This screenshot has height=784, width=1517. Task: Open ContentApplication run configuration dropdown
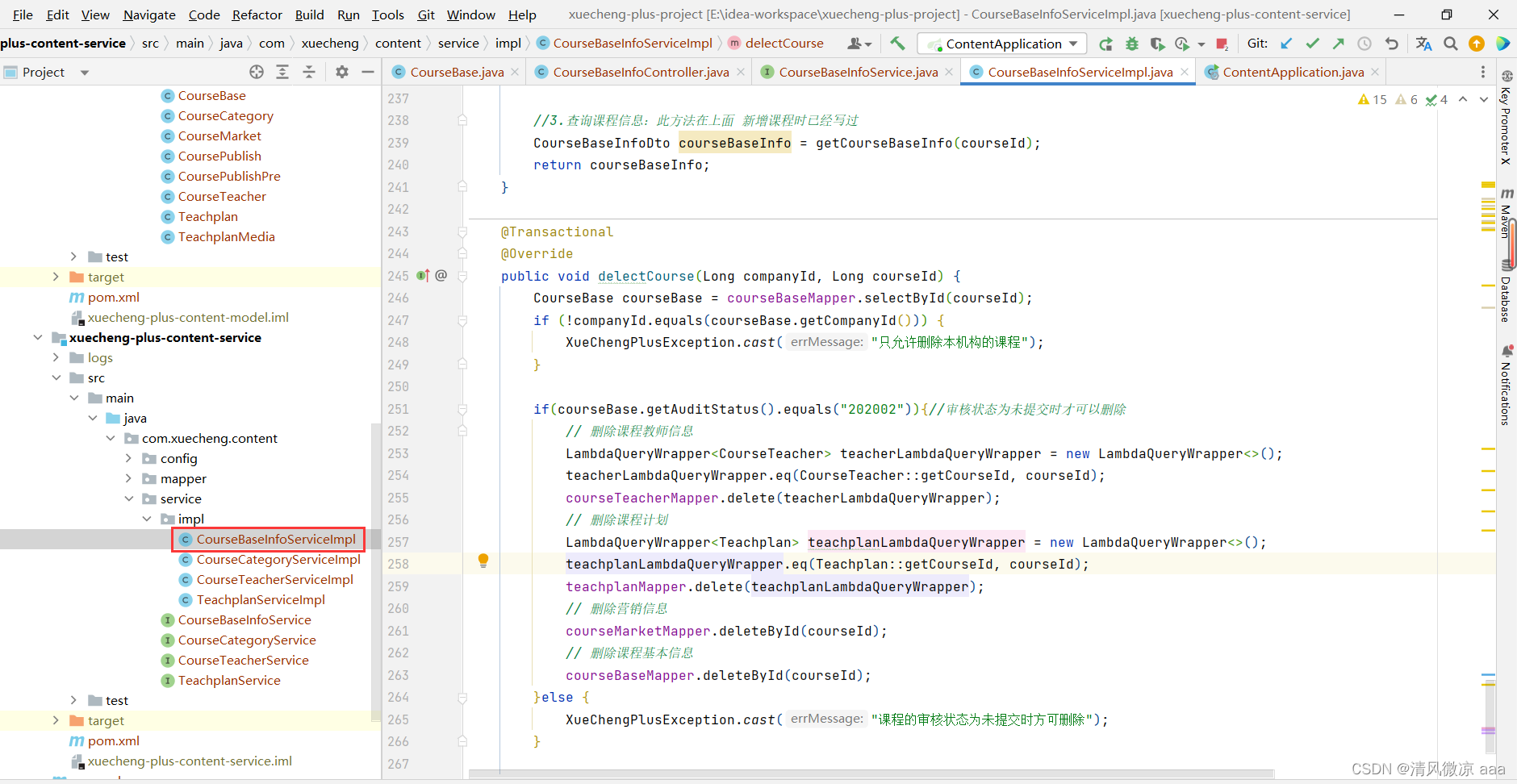[x=1002, y=44]
